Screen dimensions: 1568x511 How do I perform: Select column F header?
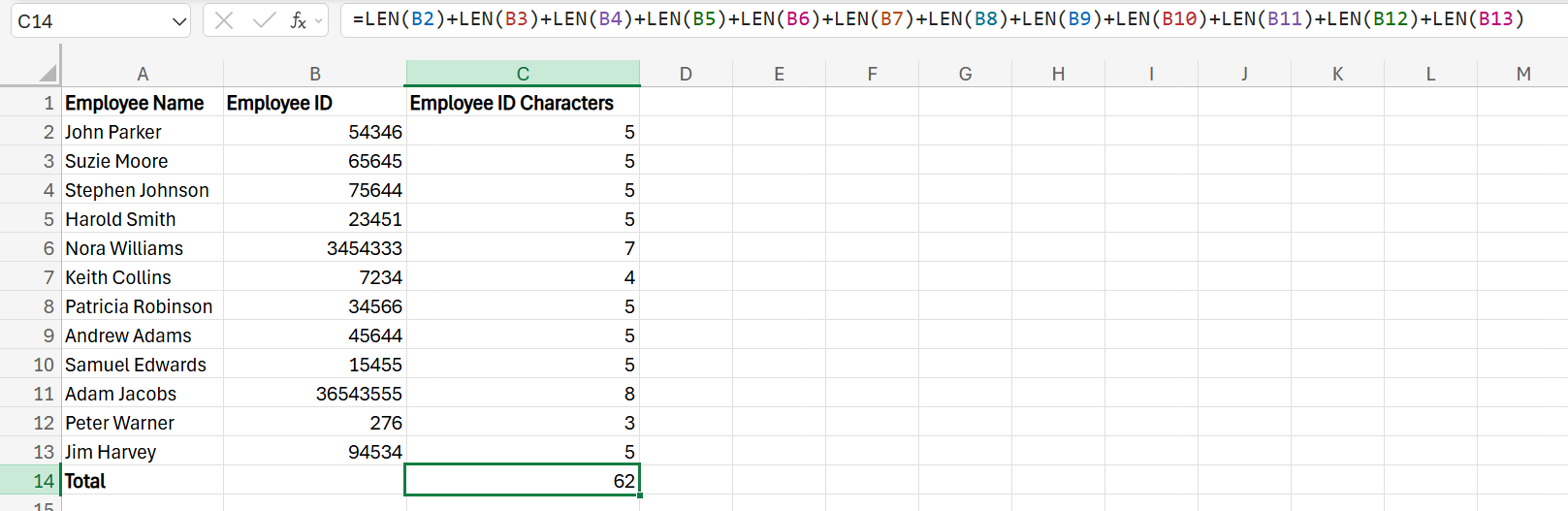[872, 74]
